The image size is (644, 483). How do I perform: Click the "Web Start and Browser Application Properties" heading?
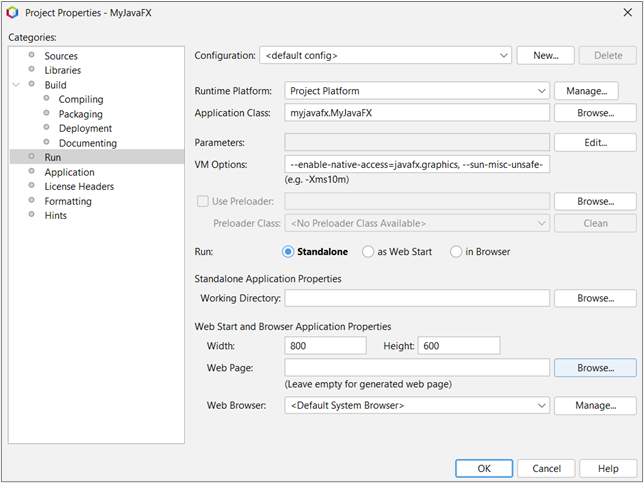point(293,327)
